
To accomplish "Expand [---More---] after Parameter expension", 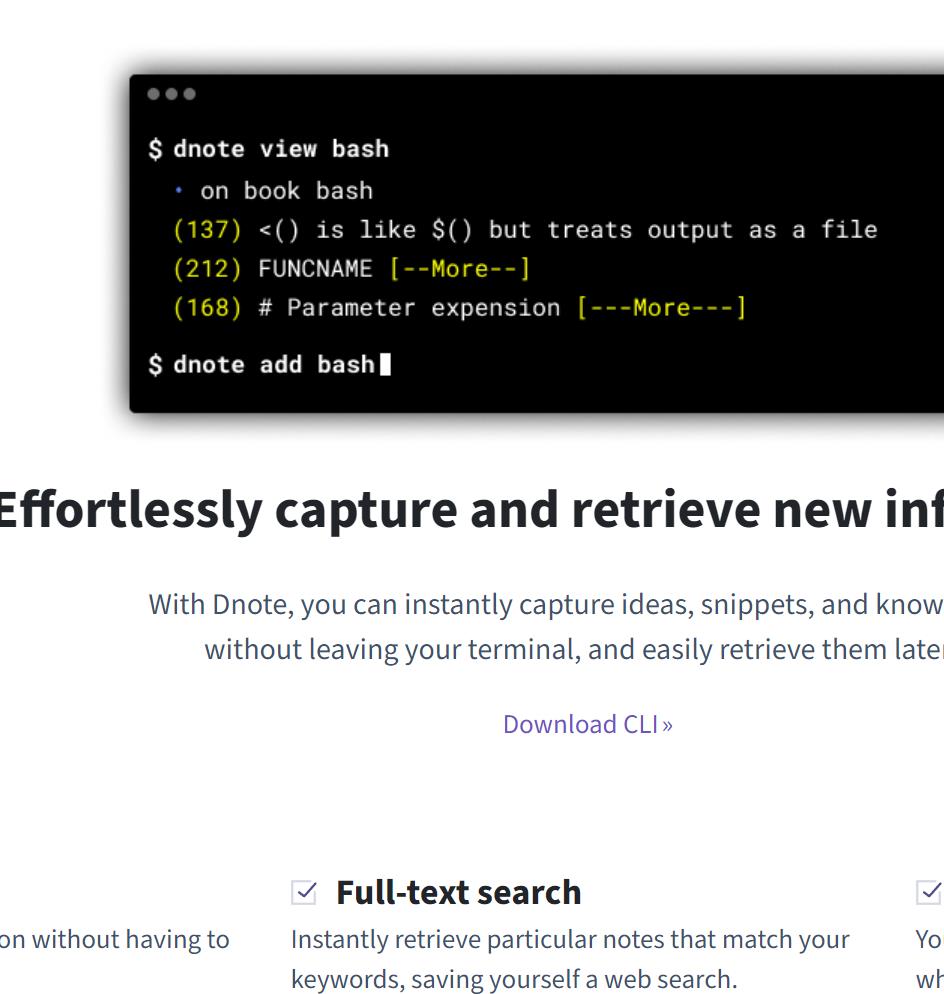I will pos(661,308).
